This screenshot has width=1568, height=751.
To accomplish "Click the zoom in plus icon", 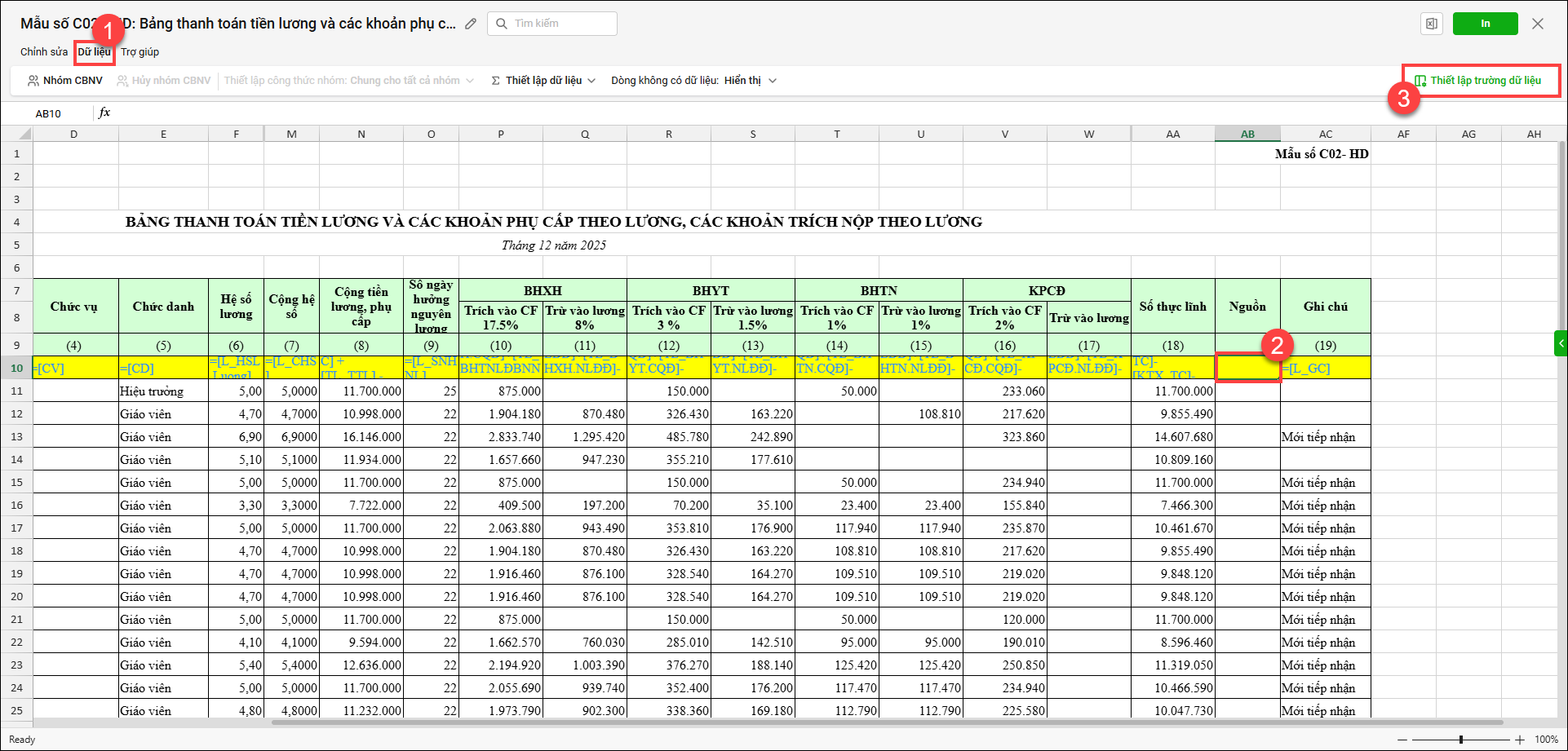I will coord(1520,740).
